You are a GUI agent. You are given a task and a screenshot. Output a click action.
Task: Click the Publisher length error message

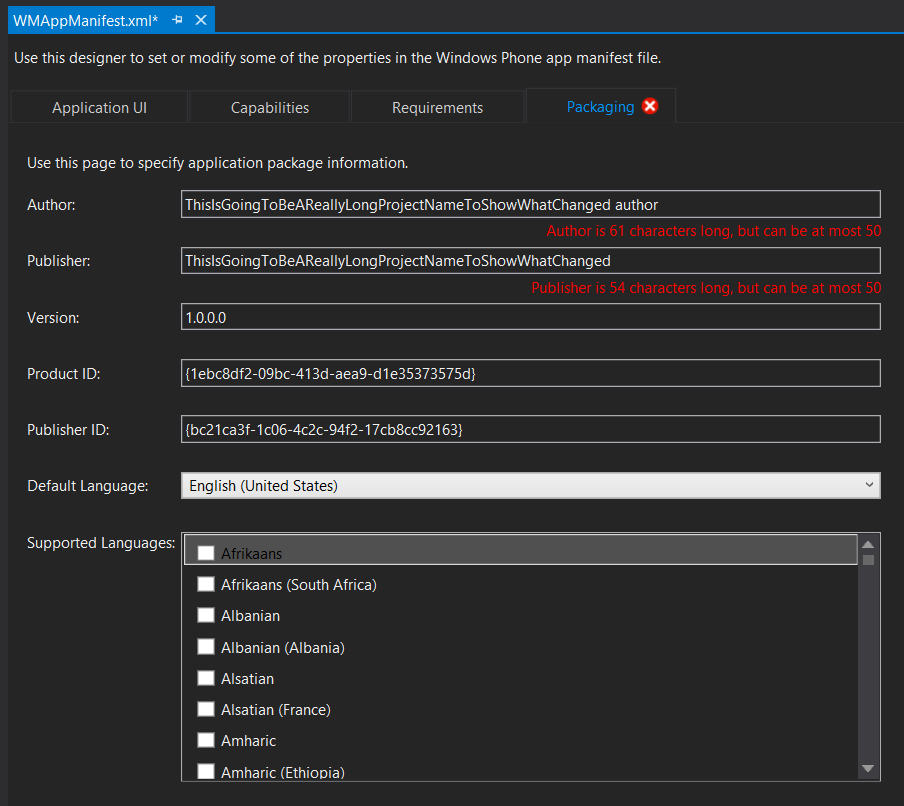706,288
